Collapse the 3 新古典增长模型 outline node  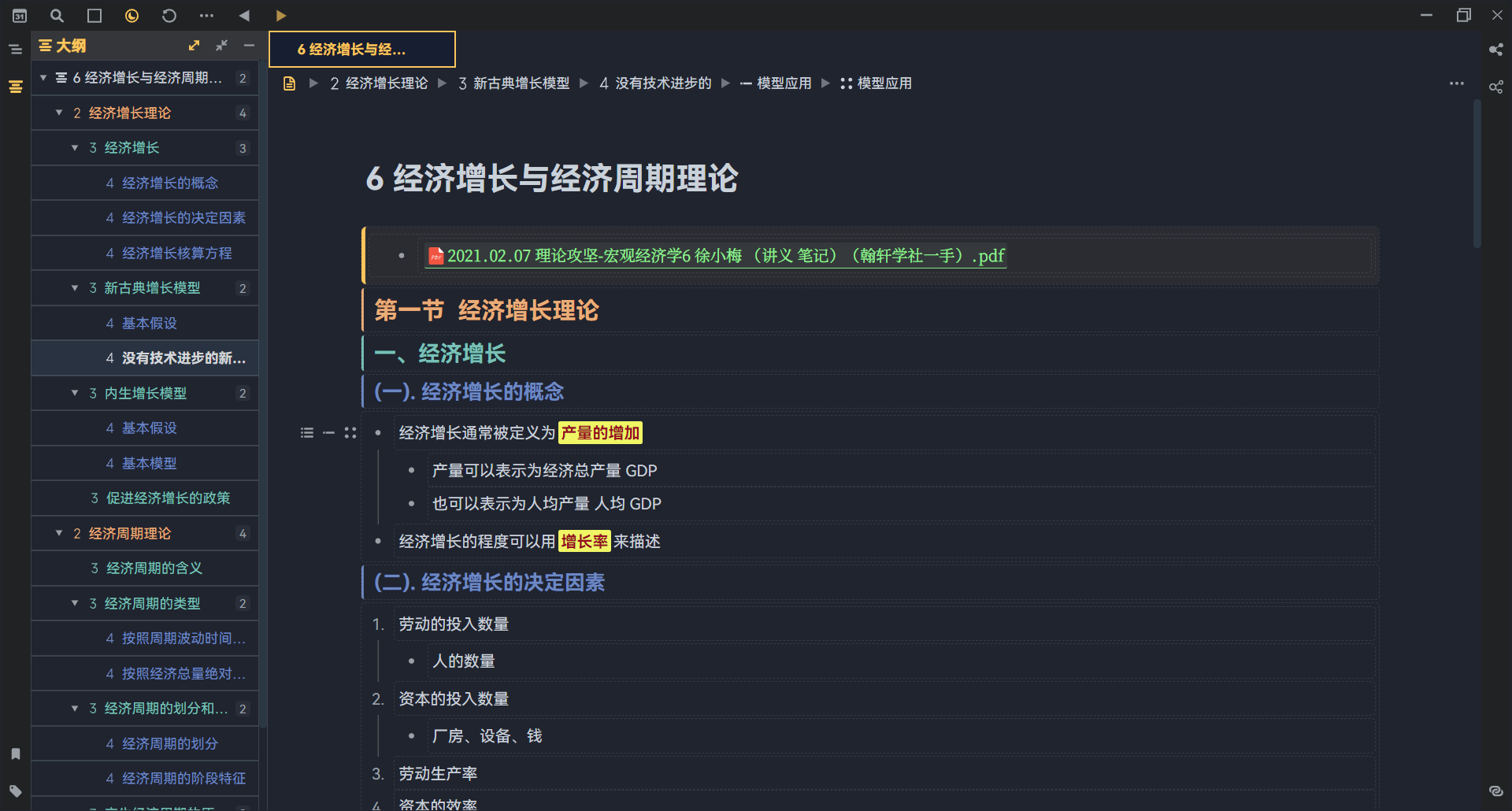[75, 288]
